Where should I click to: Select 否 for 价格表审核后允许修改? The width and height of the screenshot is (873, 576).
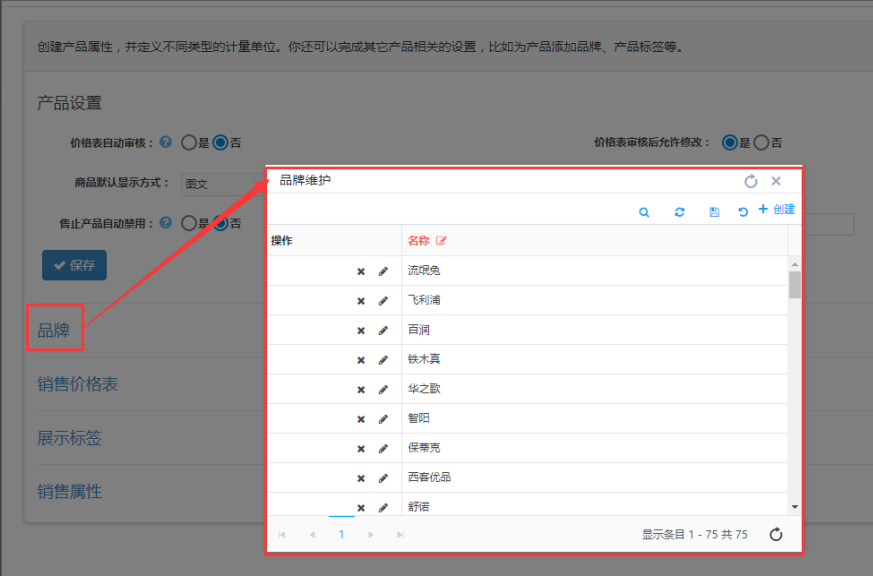761,143
